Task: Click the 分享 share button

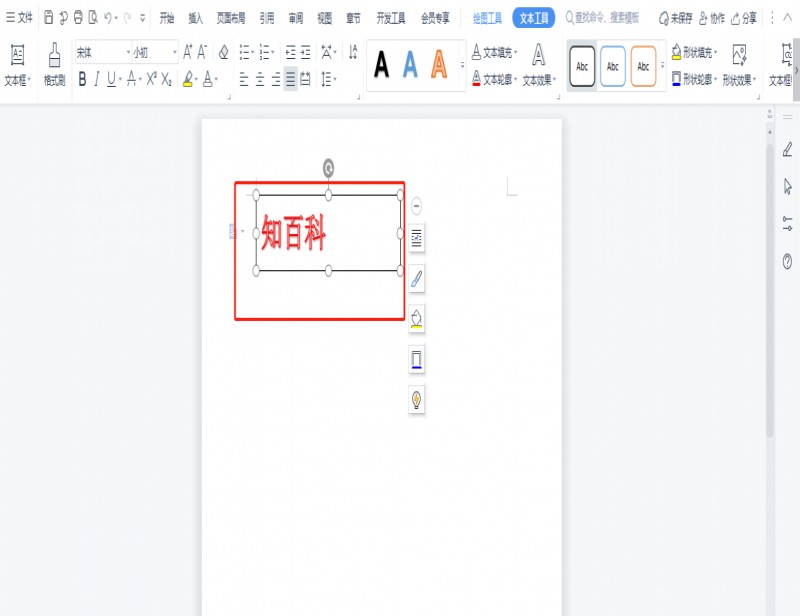Action: 744,18
